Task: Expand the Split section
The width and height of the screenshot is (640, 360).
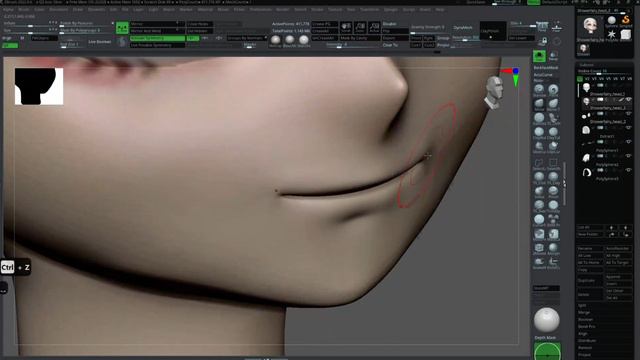Action: (x=582, y=305)
